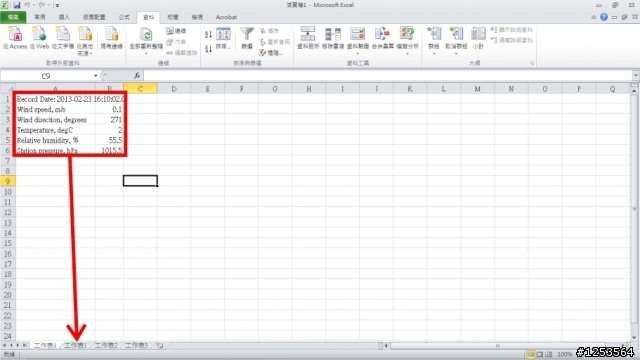640x360 pixels.
Task: Switch to the Page Layout tab
Action: (x=94, y=17)
